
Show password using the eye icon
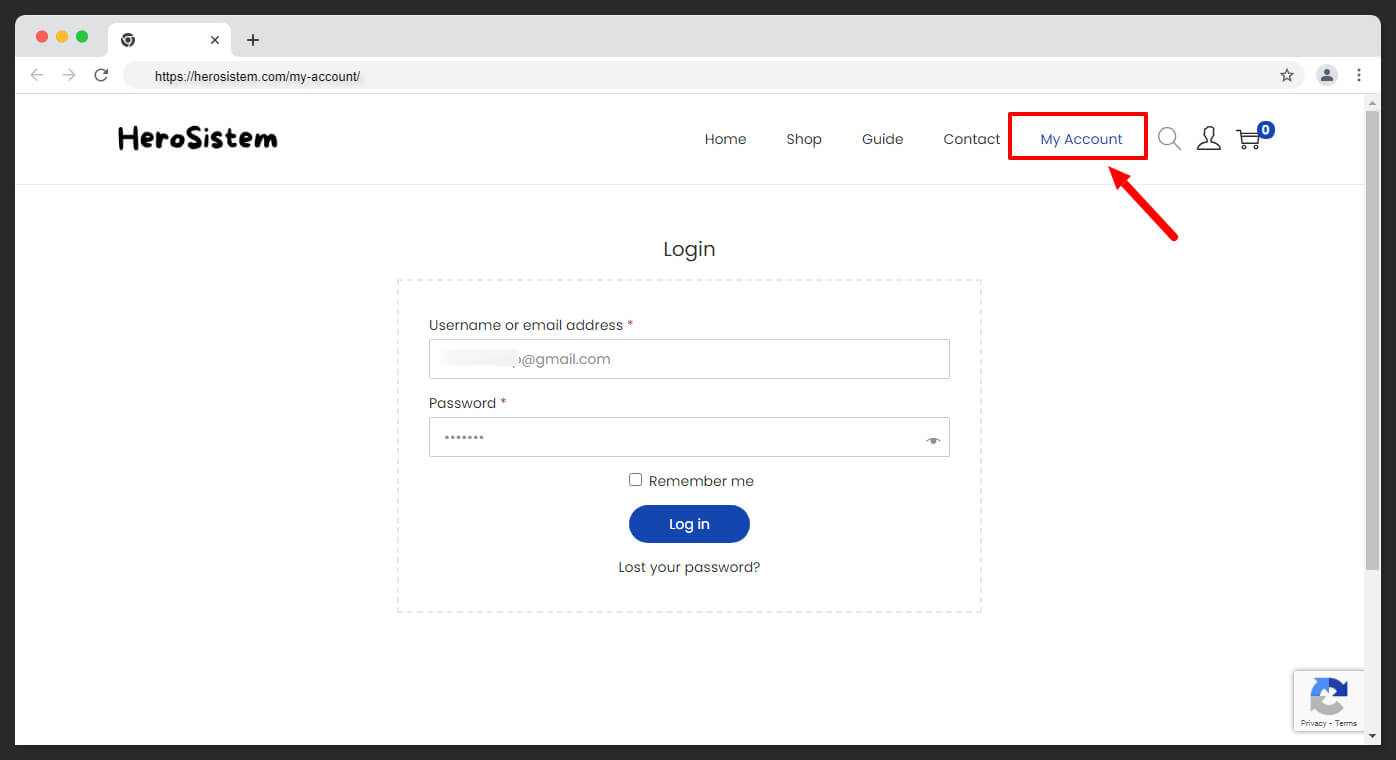click(933, 440)
